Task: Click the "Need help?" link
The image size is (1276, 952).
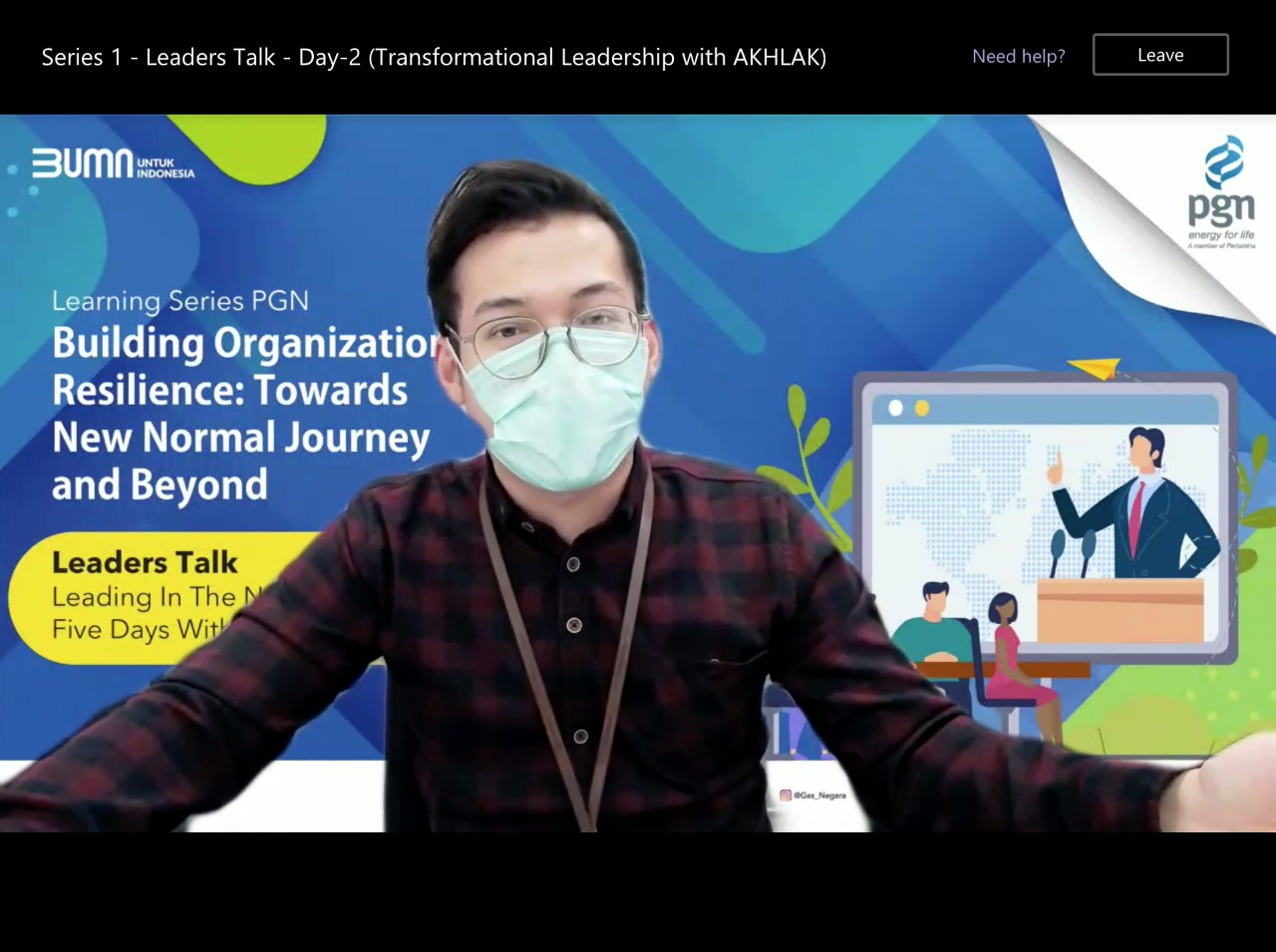Action: tap(1018, 56)
